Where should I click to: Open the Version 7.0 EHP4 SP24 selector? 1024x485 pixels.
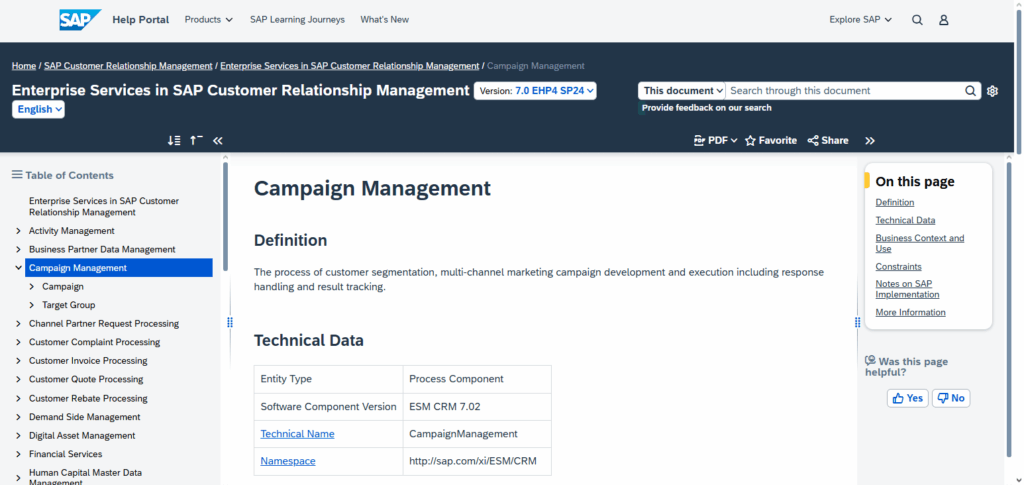point(535,91)
